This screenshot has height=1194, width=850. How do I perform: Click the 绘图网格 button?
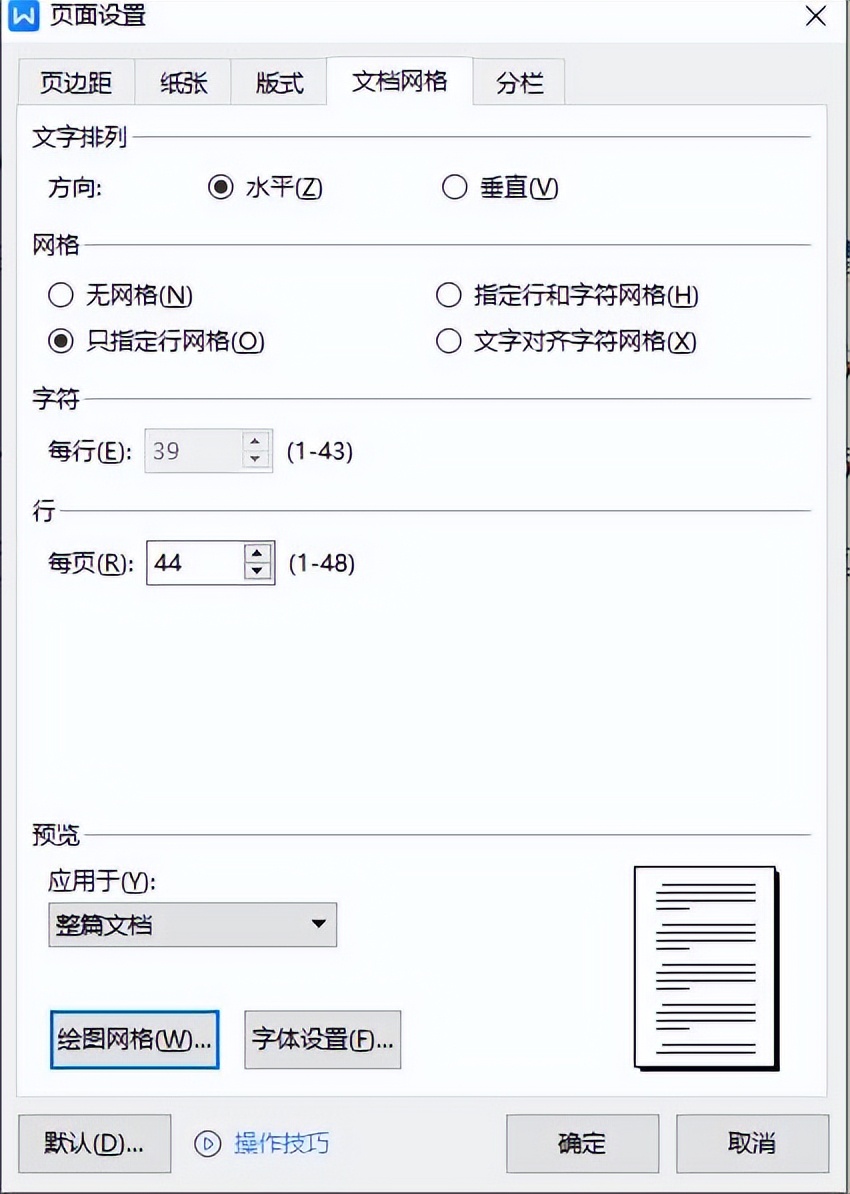tap(135, 1039)
